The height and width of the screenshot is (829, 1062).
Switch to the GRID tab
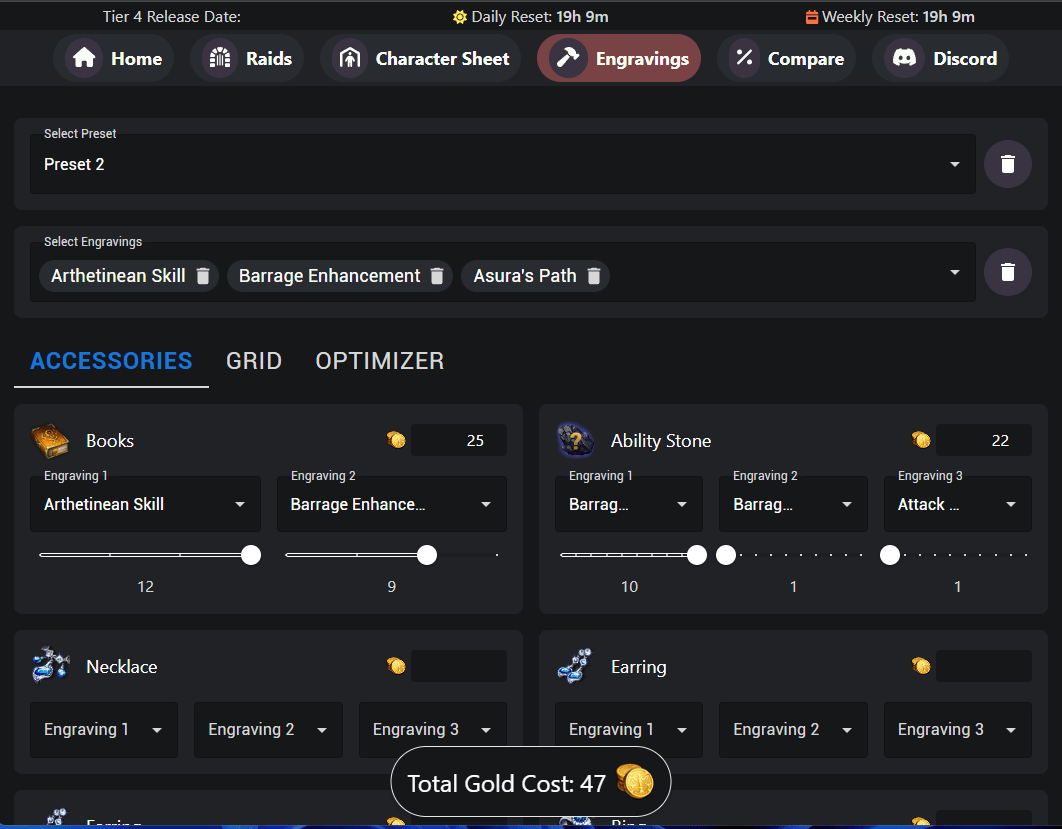[254, 361]
